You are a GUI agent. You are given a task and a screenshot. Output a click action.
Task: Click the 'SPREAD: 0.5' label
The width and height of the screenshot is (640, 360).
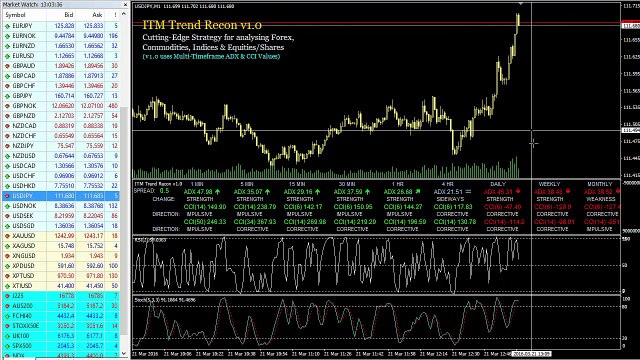[x=151, y=191]
